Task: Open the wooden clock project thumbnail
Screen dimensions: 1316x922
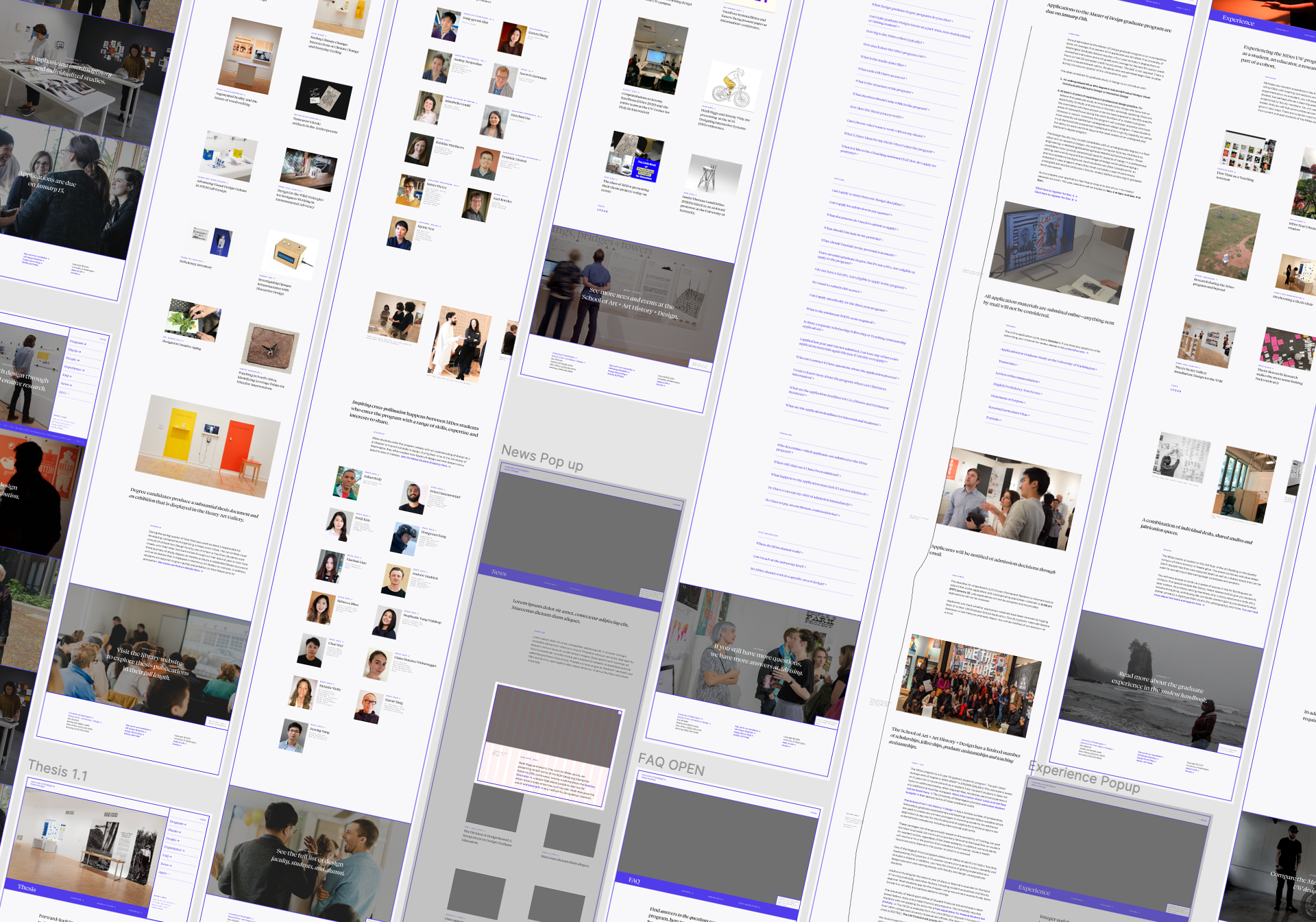Action: tap(270, 347)
